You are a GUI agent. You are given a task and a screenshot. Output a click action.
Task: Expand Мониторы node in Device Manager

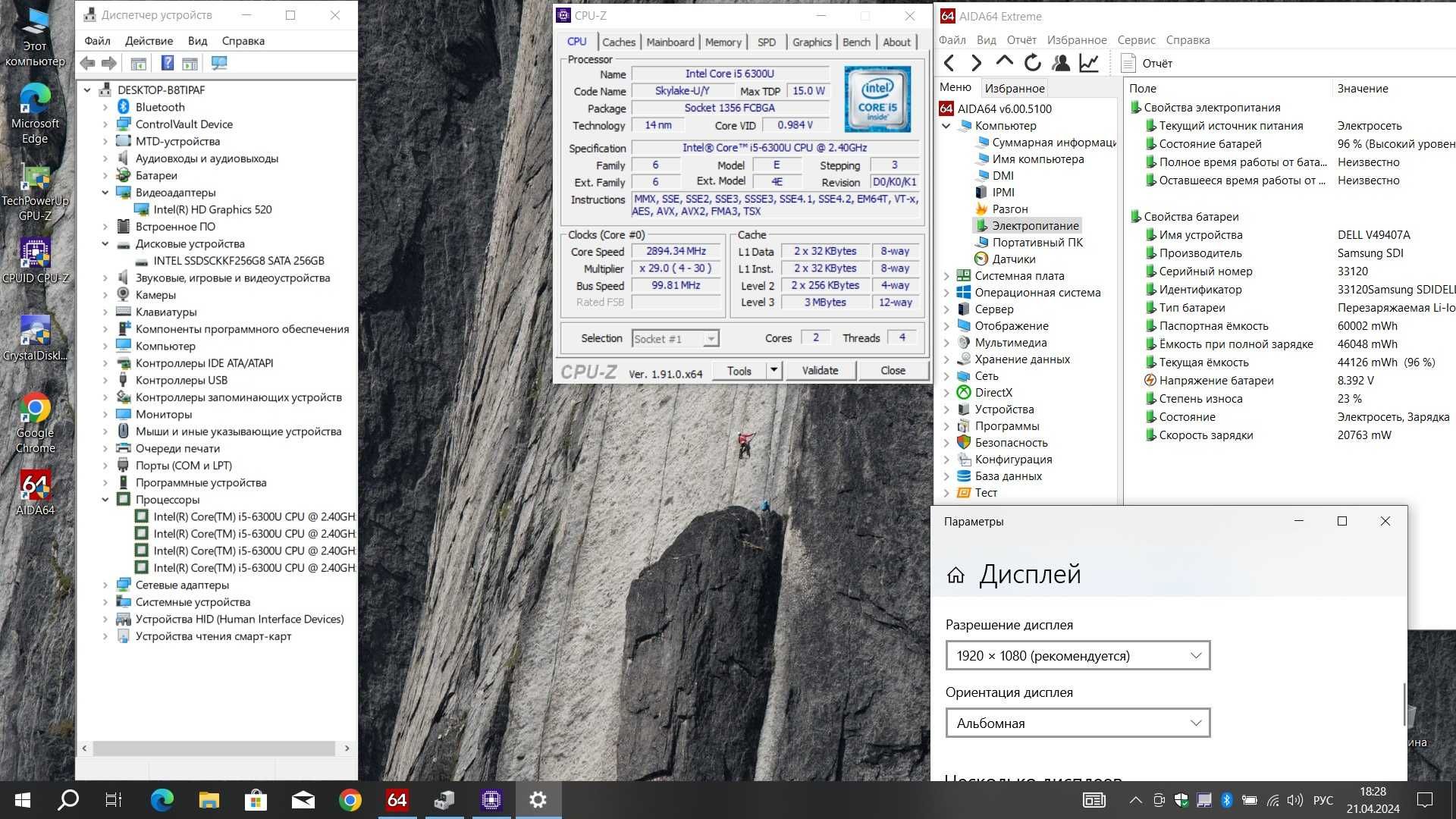105,415
